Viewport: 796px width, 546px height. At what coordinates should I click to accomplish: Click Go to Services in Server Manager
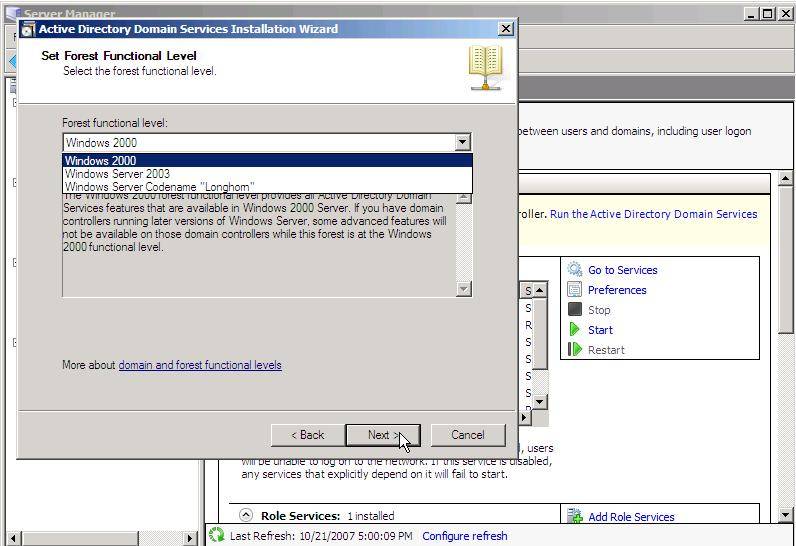(622, 270)
